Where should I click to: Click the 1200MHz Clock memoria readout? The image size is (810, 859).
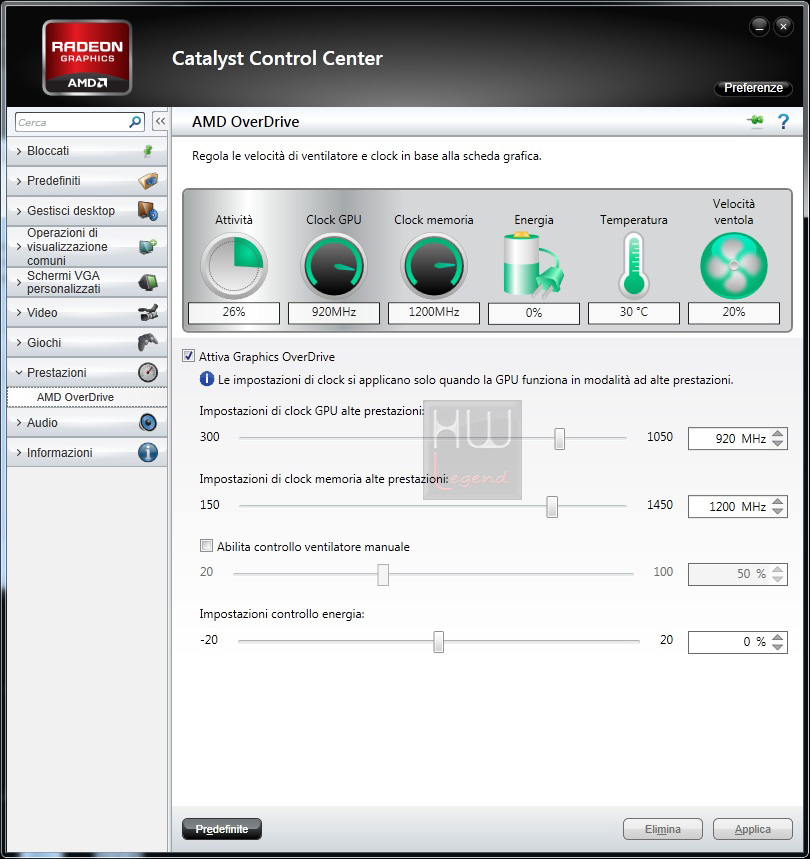pyautogui.click(x=434, y=312)
